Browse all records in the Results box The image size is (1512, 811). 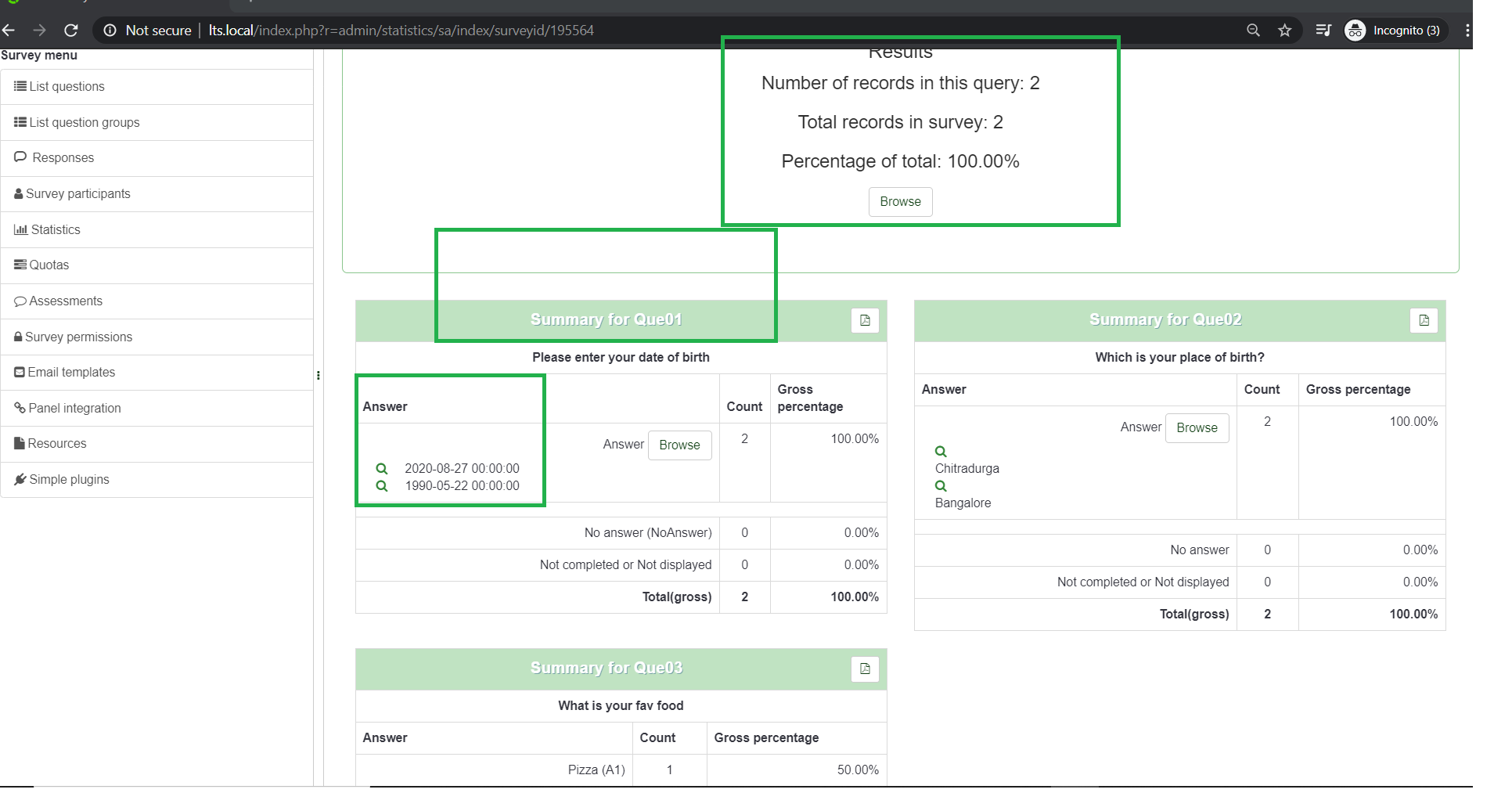point(900,201)
